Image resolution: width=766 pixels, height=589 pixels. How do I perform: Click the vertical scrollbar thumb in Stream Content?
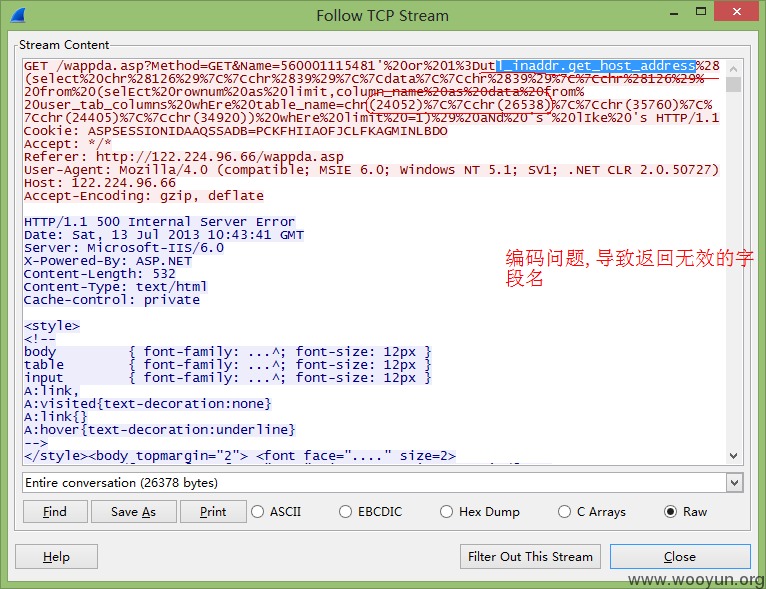[733, 84]
